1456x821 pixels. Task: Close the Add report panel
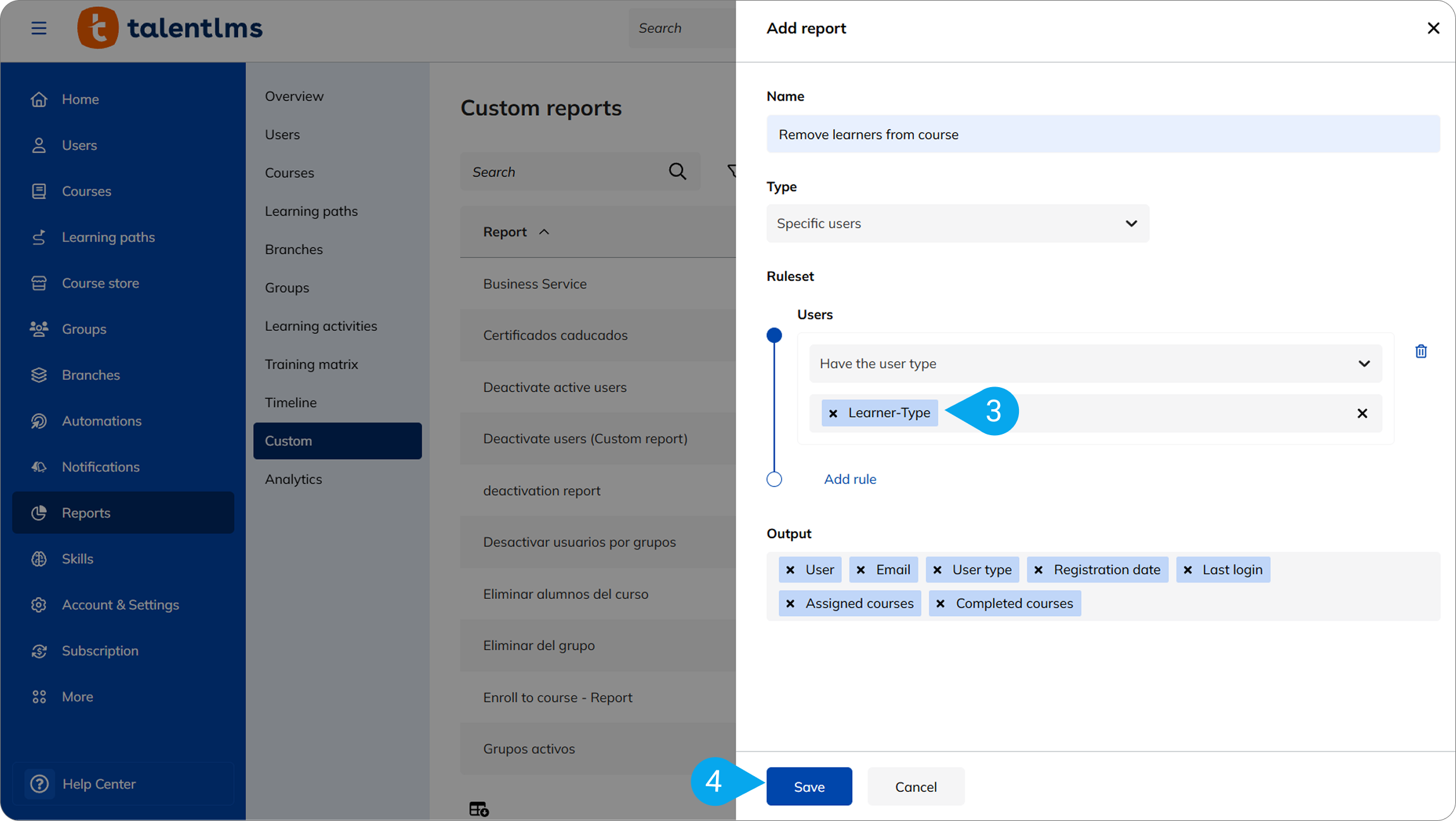(1433, 28)
